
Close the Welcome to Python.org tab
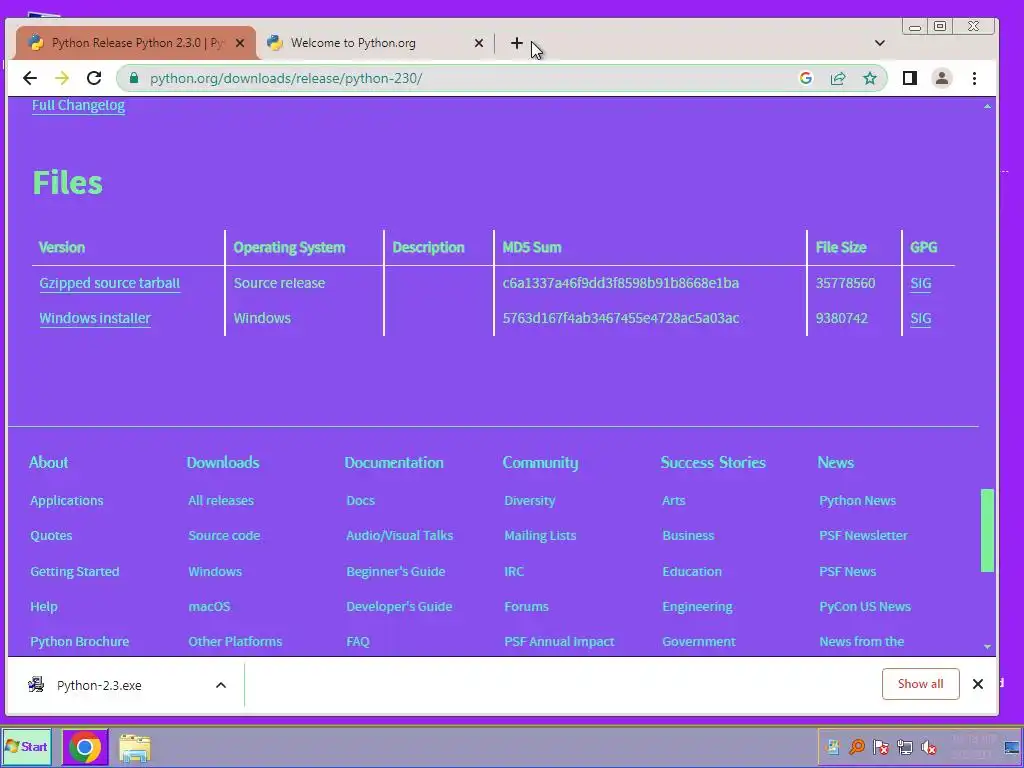tap(479, 43)
